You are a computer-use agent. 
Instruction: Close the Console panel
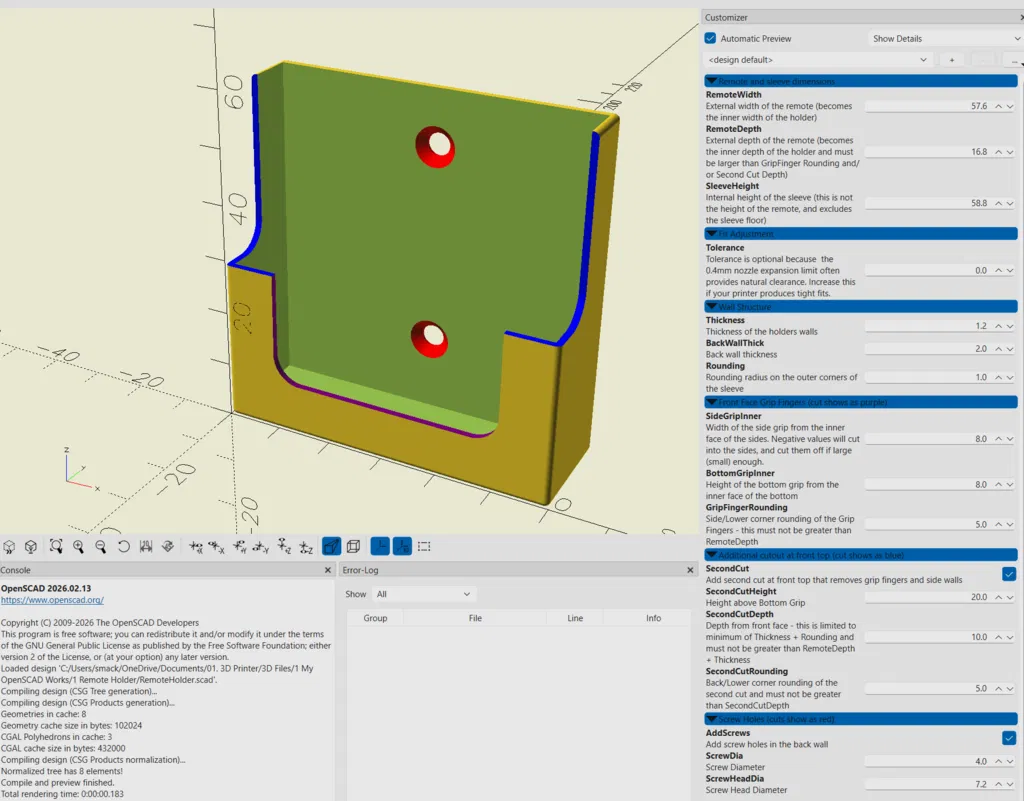click(x=328, y=570)
